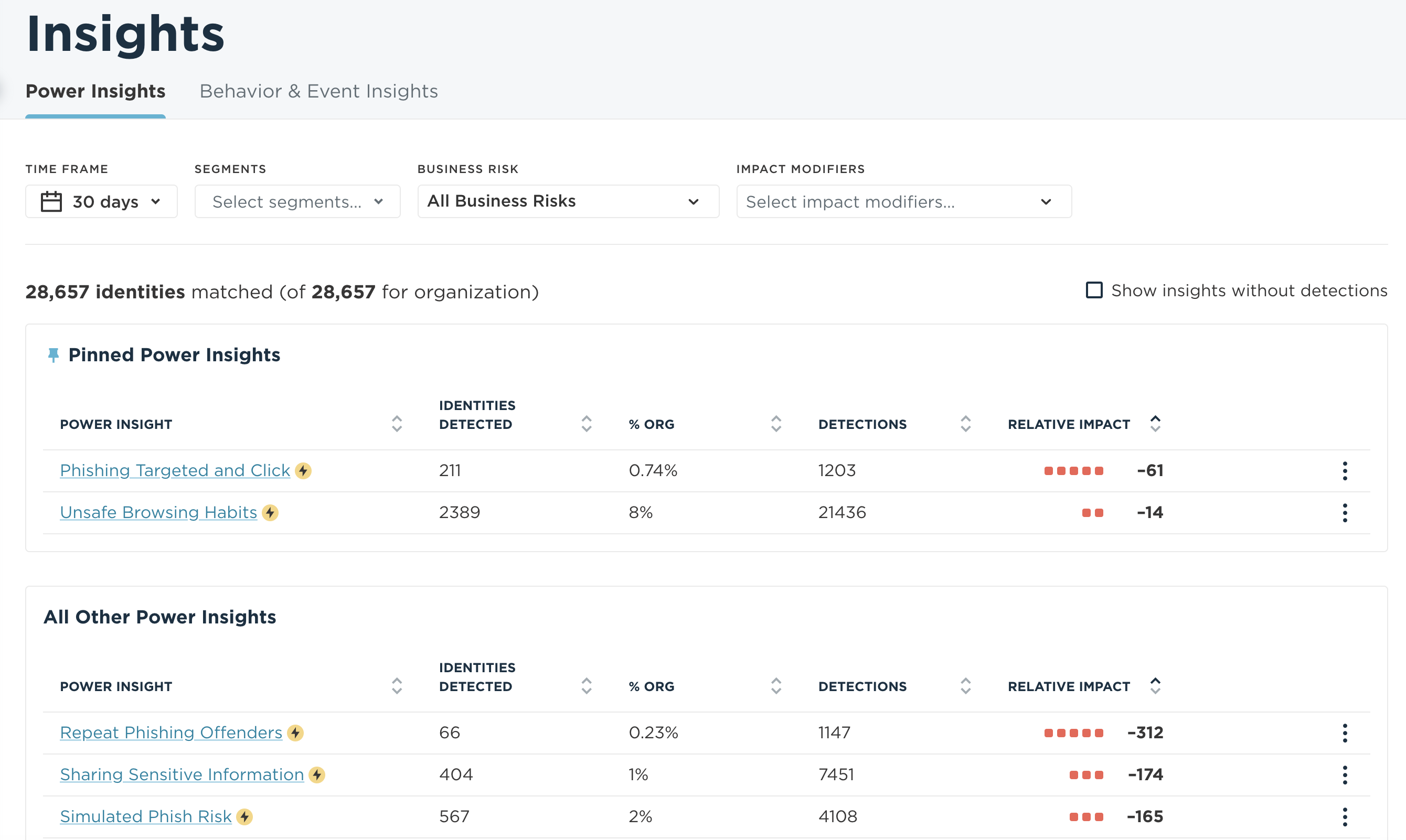
Task: Click the lightning icon next to Simulated Phish Risk
Action: tap(244, 817)
